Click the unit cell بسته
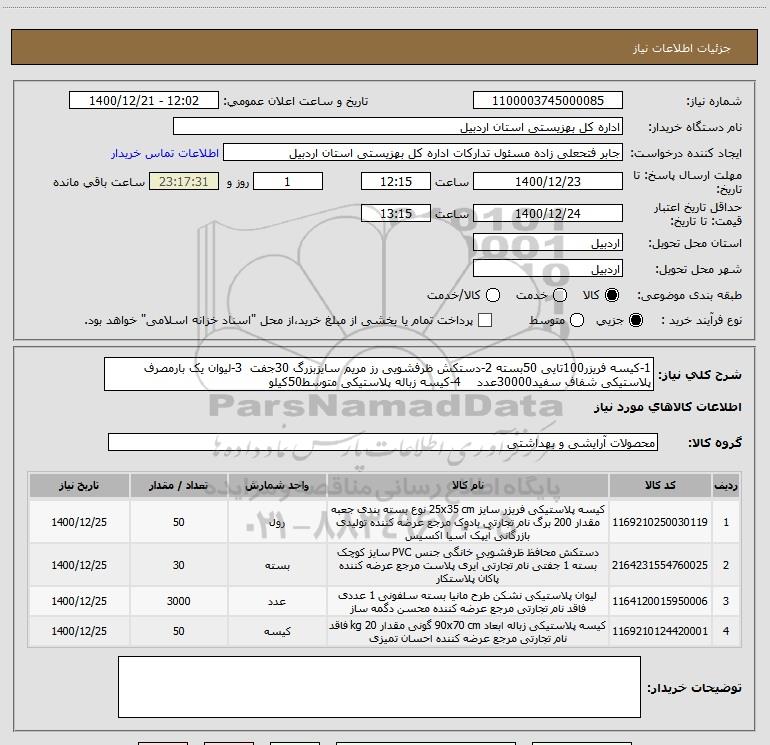Screen dimensions: 770x745 (277, 565)
